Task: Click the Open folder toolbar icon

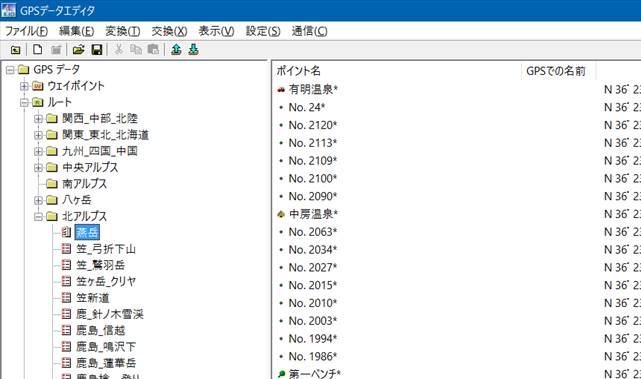Action: pos(78,49)
